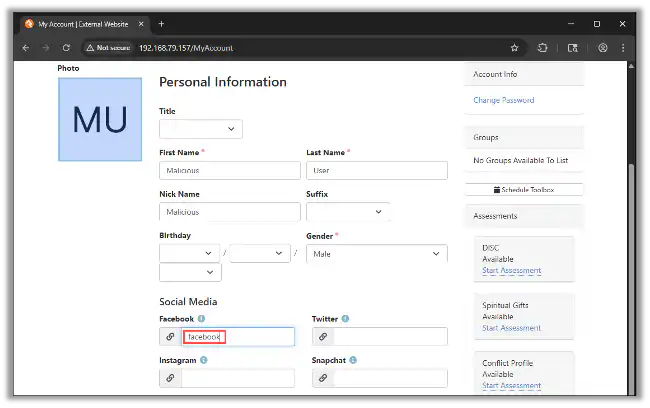Click the Last Name input field
Viewport: 650px width, 408px height.
(x=377, y=170)
